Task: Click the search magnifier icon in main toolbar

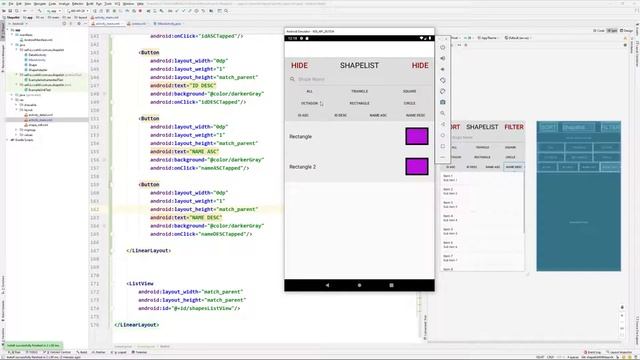Action: pyautogui.click(x=226, y=11)
